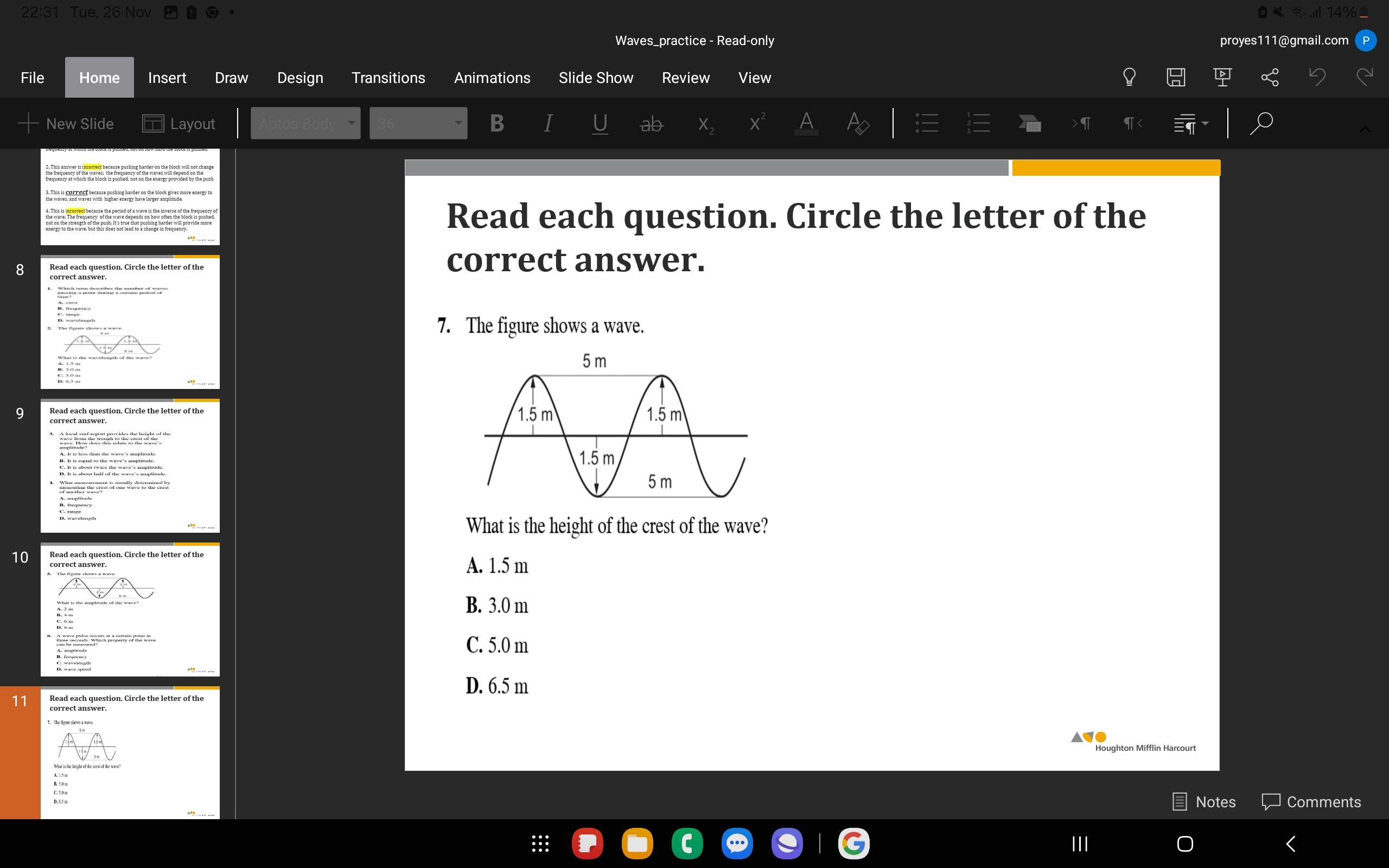Switch to the Slide Show tab

(596, 78)
